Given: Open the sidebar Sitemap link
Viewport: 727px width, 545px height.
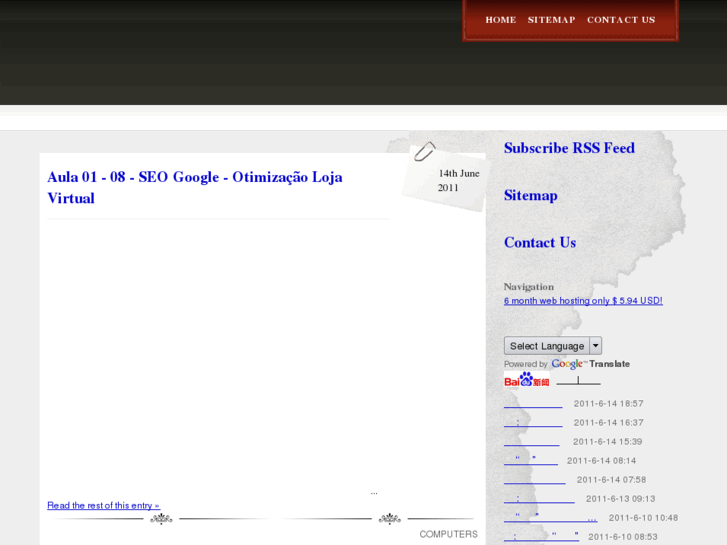Looking at the screenshot, I should (x=530, y=195).
